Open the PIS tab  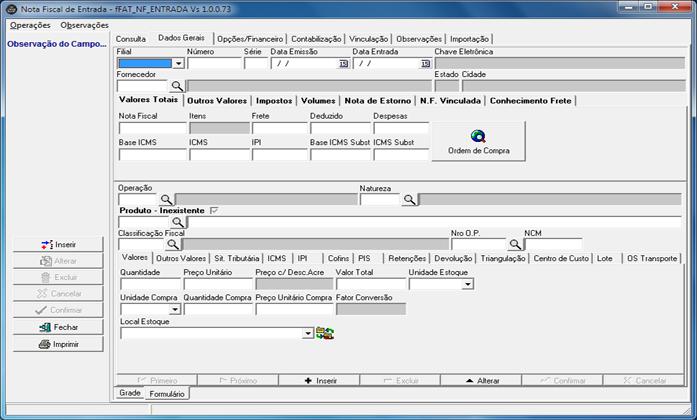(x=364, y=259)
